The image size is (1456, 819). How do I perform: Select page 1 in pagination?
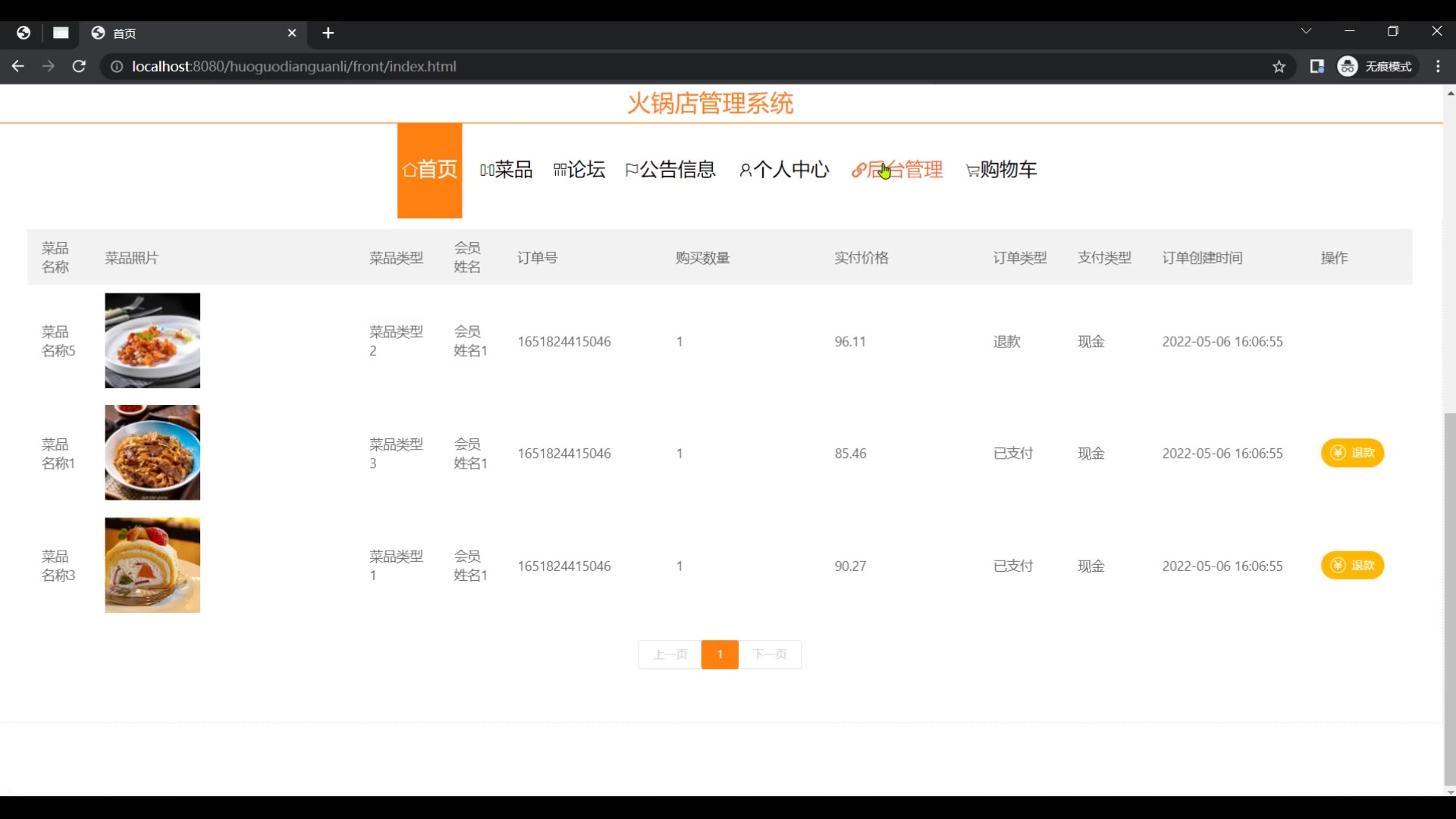[x=720, y=654]
